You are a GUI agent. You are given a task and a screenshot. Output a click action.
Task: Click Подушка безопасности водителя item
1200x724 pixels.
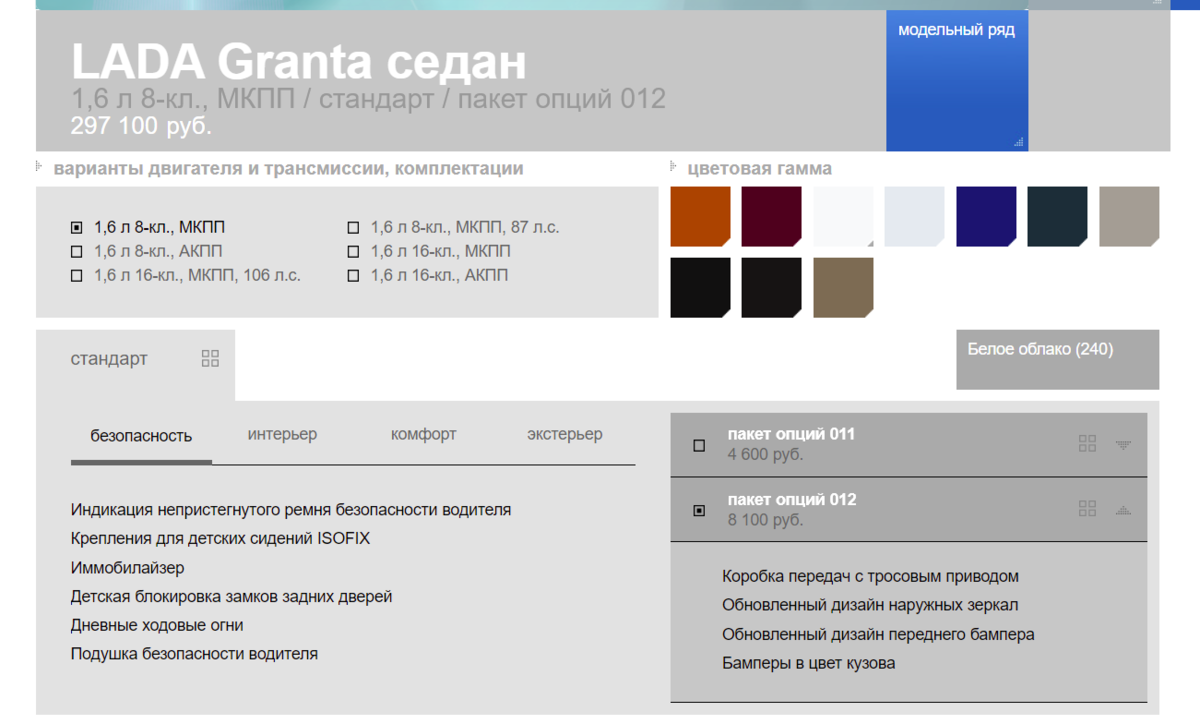194,653
